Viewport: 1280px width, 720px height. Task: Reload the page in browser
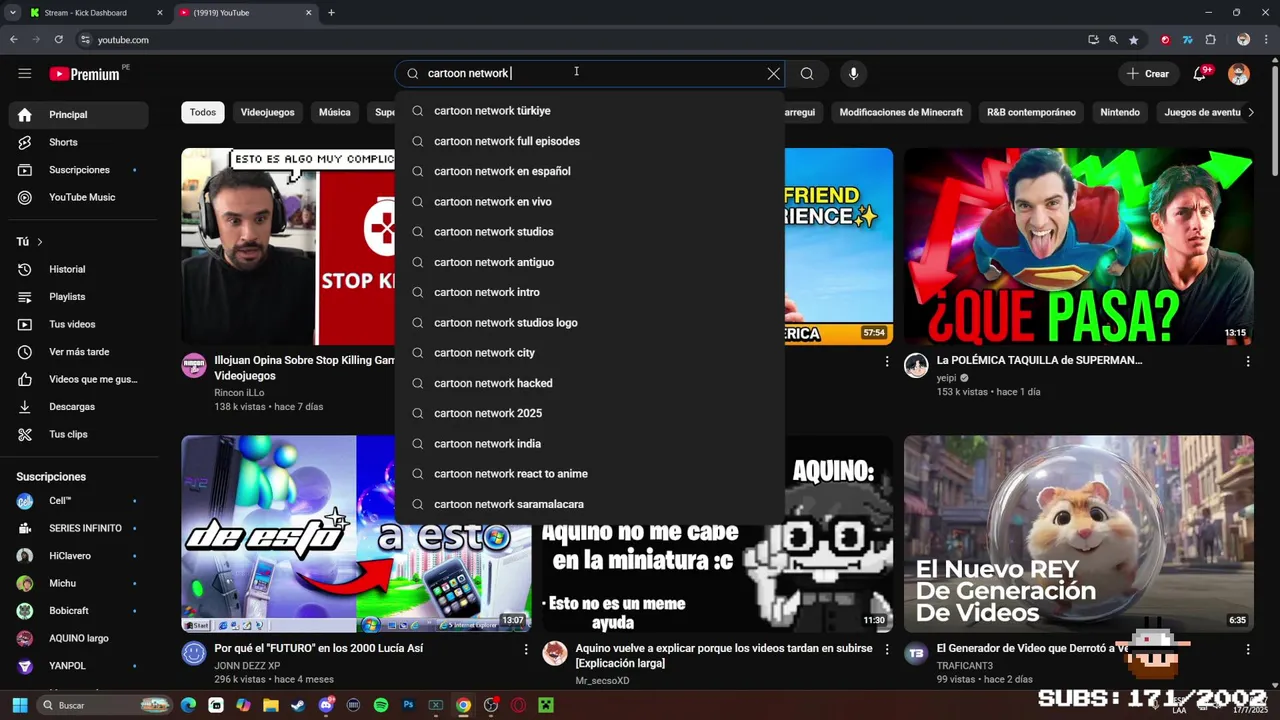(x=58, y=40)
